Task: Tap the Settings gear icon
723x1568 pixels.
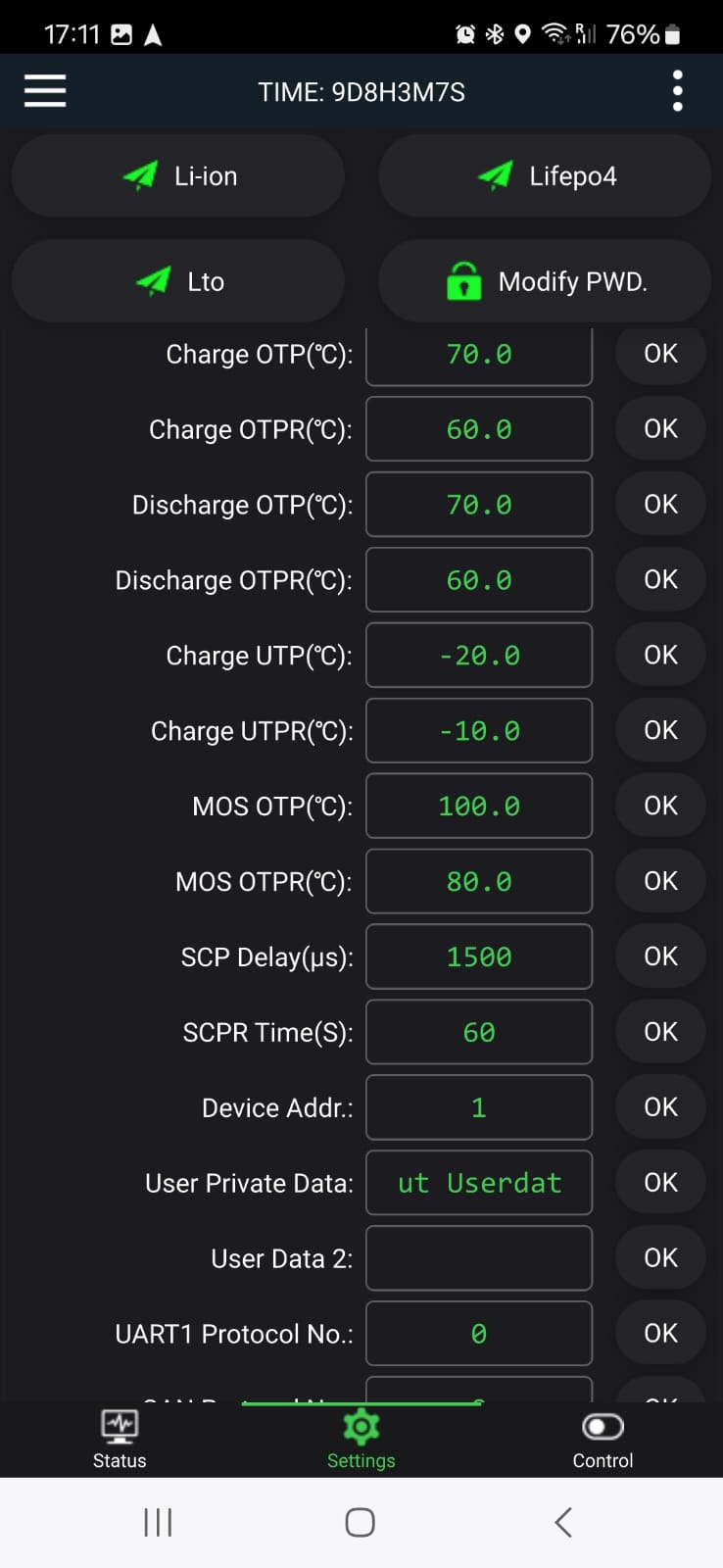Action: point(361,1427)
